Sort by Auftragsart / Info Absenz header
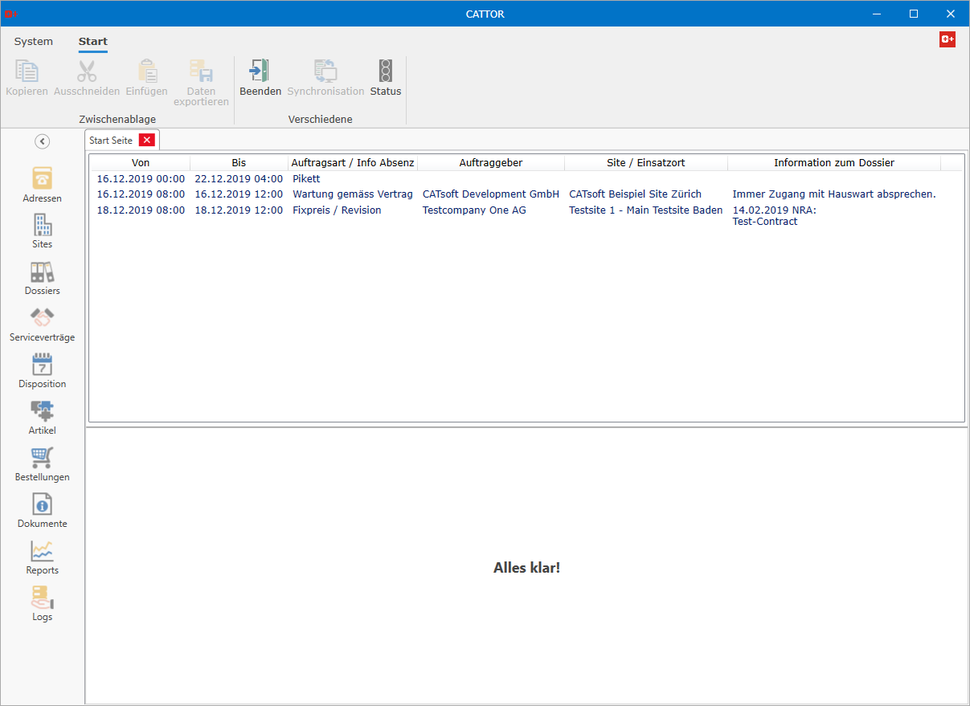 point(353,163)
